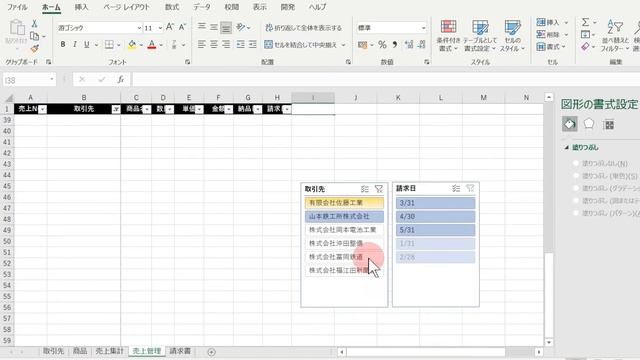Click the bottom align icon
This screenshot has width=640, height=360.
pyautogui.click(x=226, y=27)
